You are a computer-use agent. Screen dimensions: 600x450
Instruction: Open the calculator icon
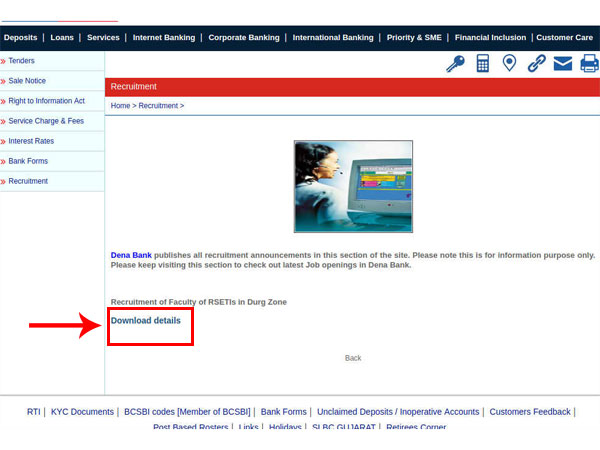[483, 63]
